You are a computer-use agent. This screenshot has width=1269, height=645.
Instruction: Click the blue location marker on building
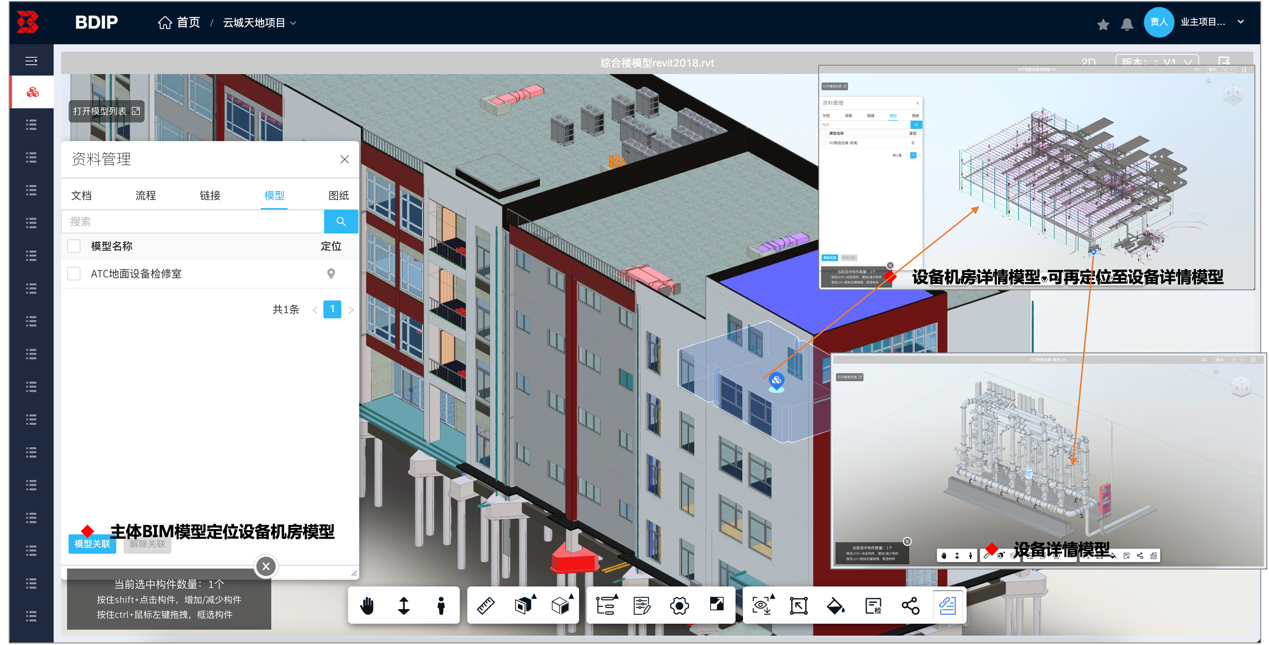(x=776, y=380)
